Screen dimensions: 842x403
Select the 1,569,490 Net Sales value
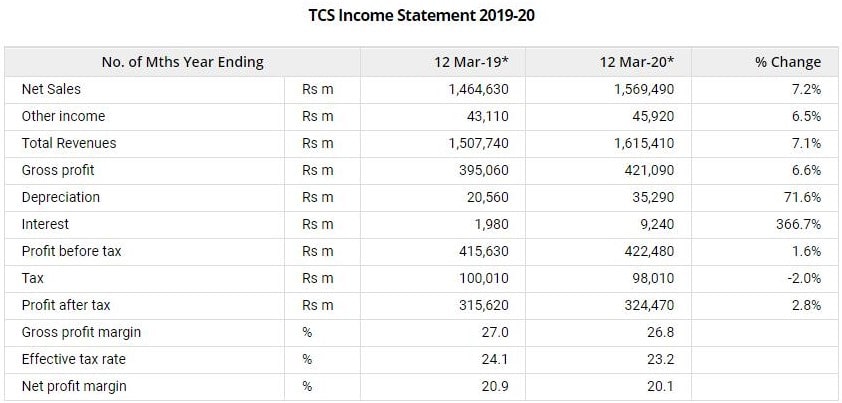644,89
